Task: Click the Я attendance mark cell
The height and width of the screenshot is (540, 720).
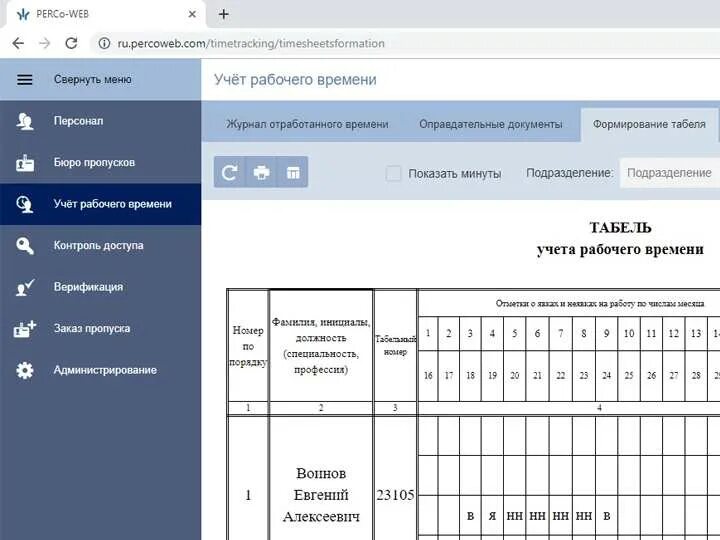Action: tap(492, 516)
